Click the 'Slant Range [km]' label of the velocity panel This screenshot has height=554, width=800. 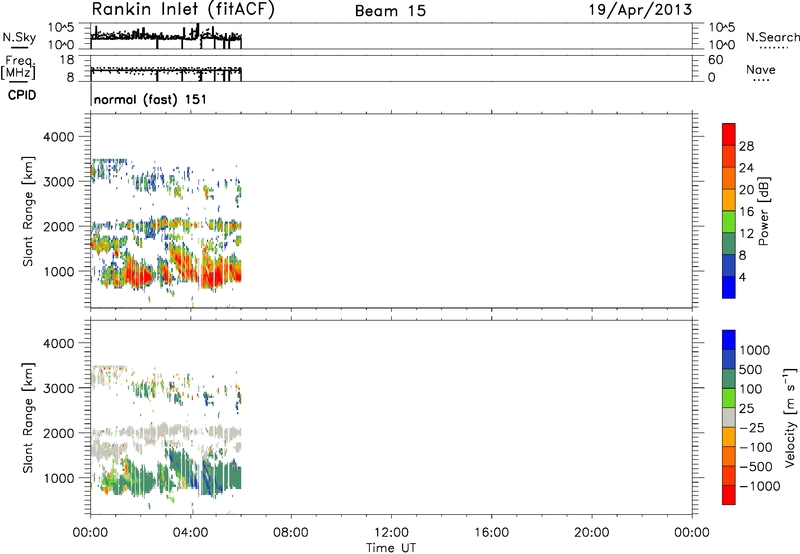click(x=28, y=418)
